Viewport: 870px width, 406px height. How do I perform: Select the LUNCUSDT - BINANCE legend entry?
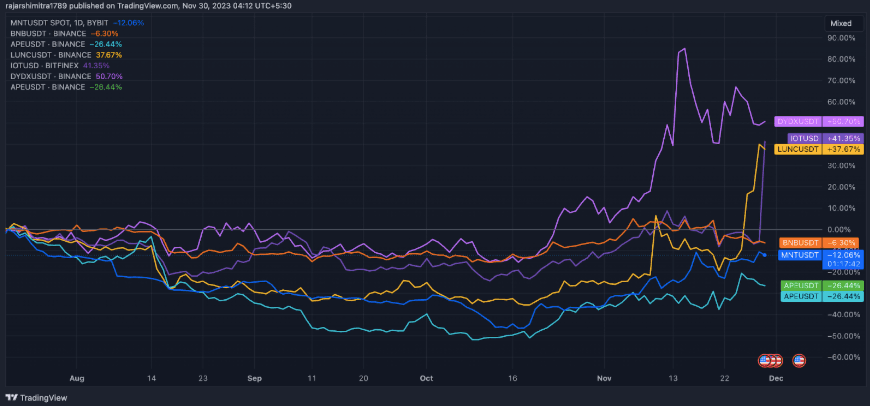coord(54,55)
